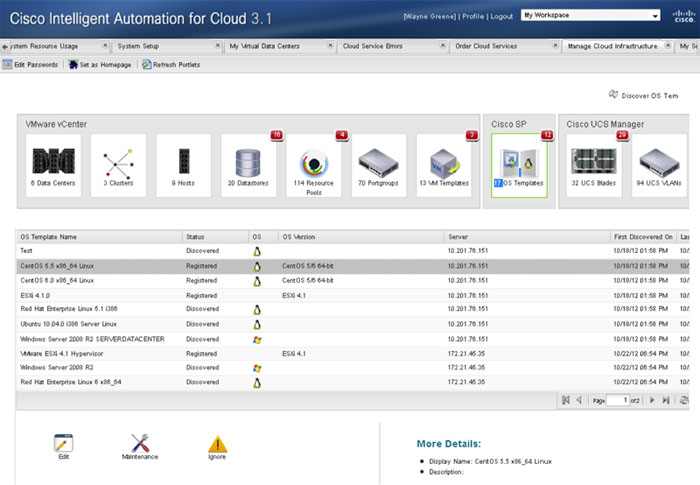The width and height of the screenshot is (700, 485).
Task: Click the Maintenance tools icon
Action: tap(140, 443)
